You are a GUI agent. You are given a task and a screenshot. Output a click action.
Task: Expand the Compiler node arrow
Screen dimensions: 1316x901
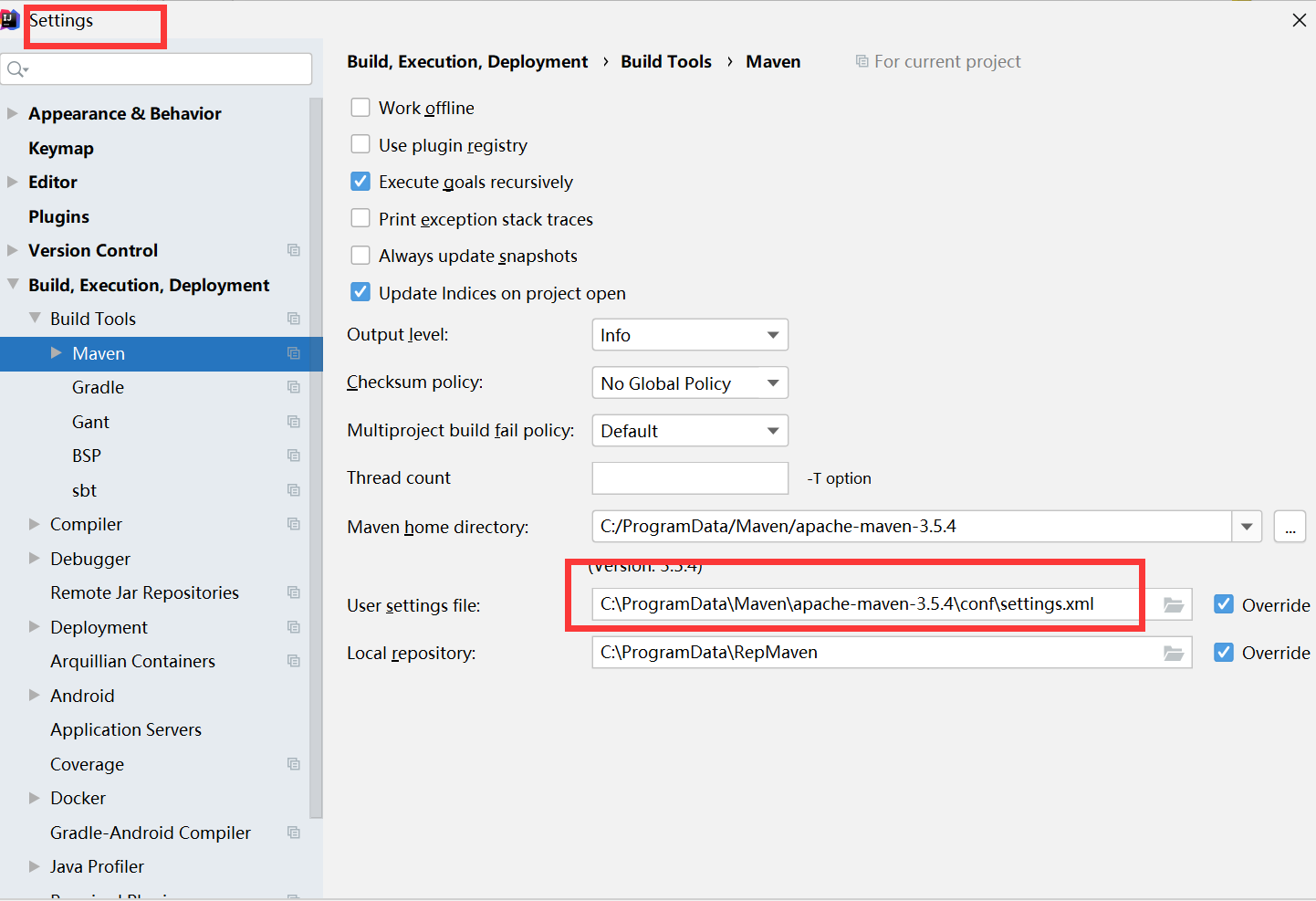pyautogui.click(x=35, y=524)
